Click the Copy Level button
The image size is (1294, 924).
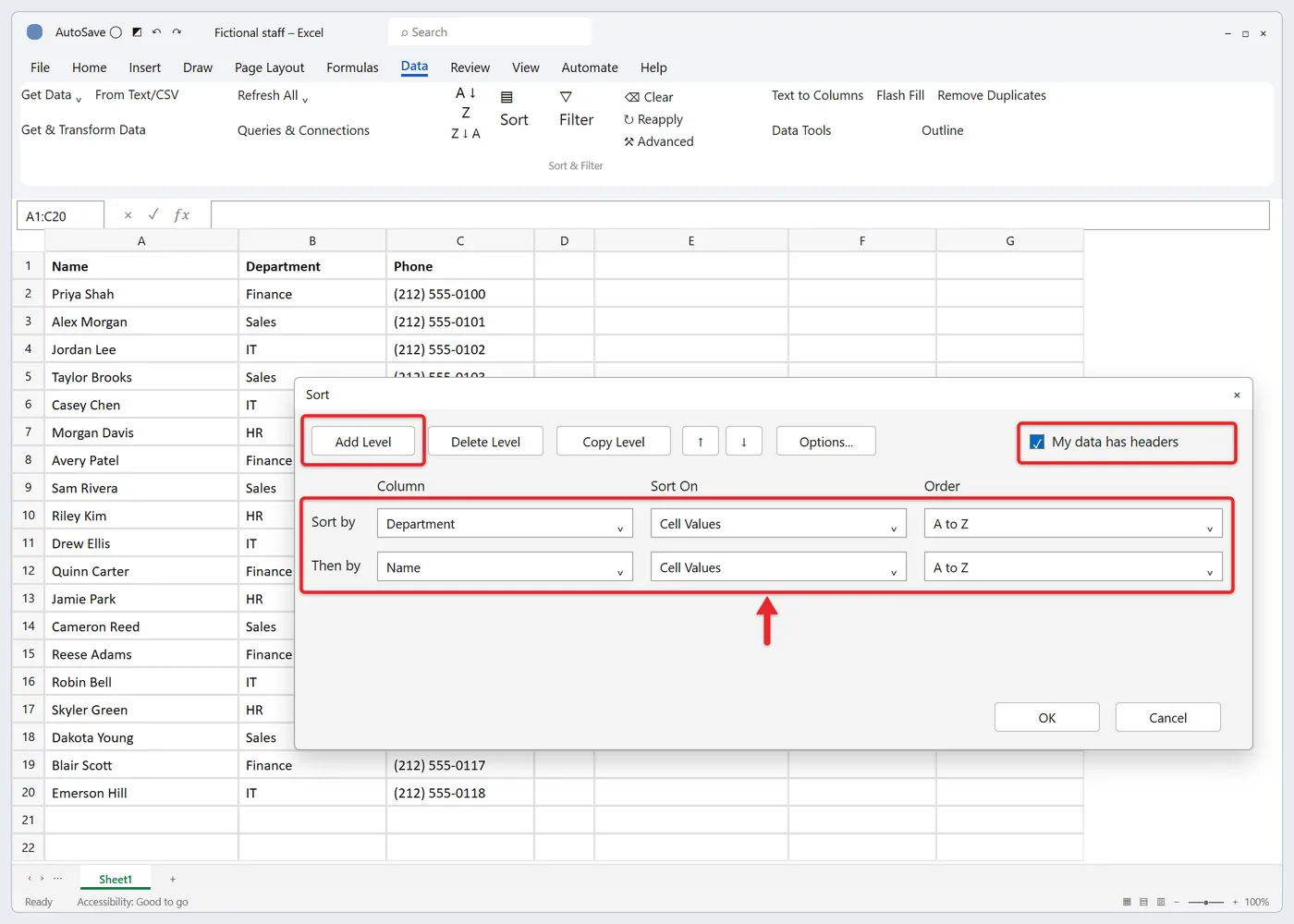[x=614, y=442]
